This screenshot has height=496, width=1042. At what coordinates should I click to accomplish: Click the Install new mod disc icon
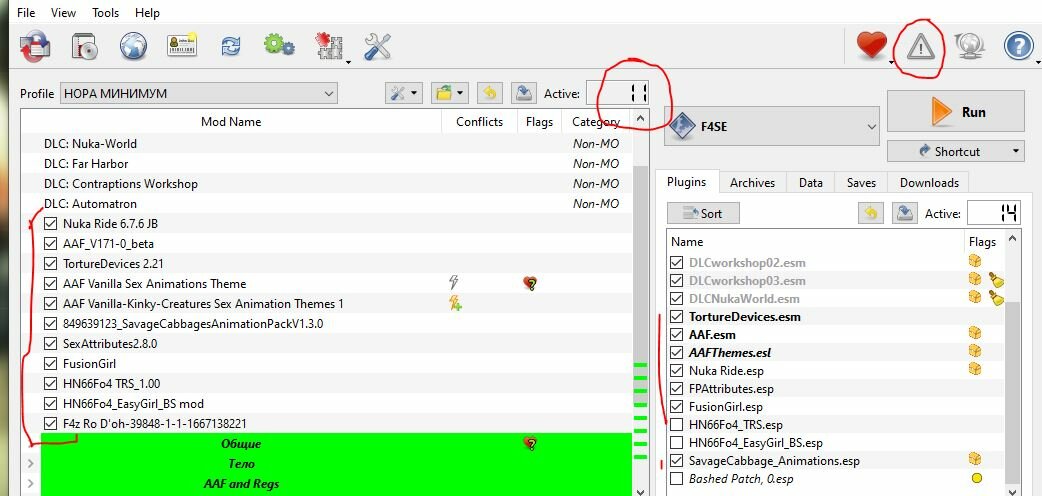coord(84,47)
